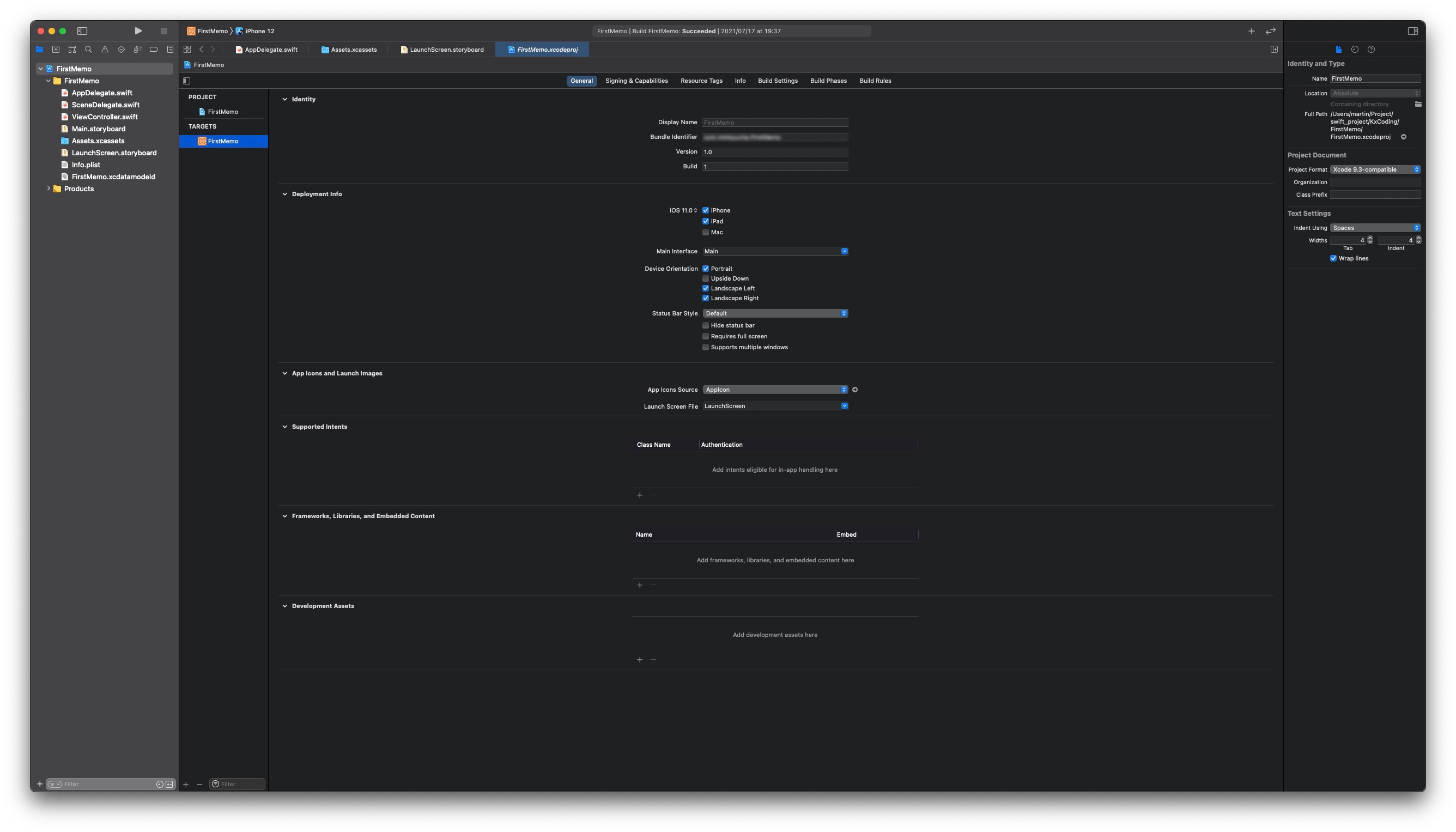Open the LaunchScreen.storyboard editor tab
This screenshot has width=1456, height=832.
446,50
